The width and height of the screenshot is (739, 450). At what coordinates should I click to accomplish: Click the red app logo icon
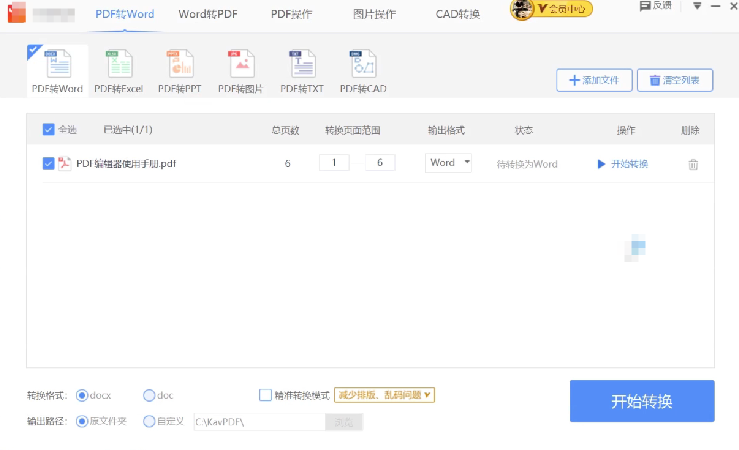click(17, 12)
